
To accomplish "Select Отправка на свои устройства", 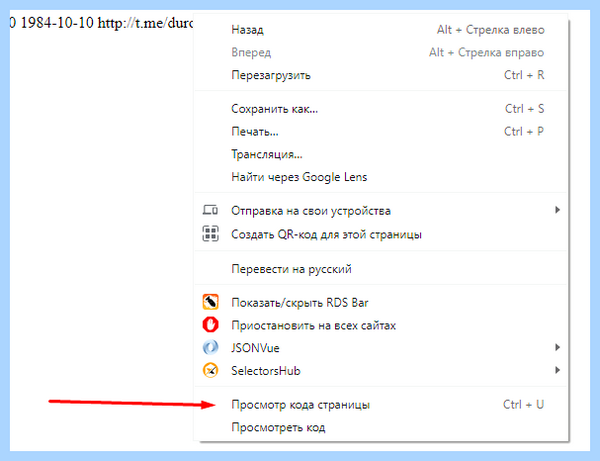I will coord(381,210).
